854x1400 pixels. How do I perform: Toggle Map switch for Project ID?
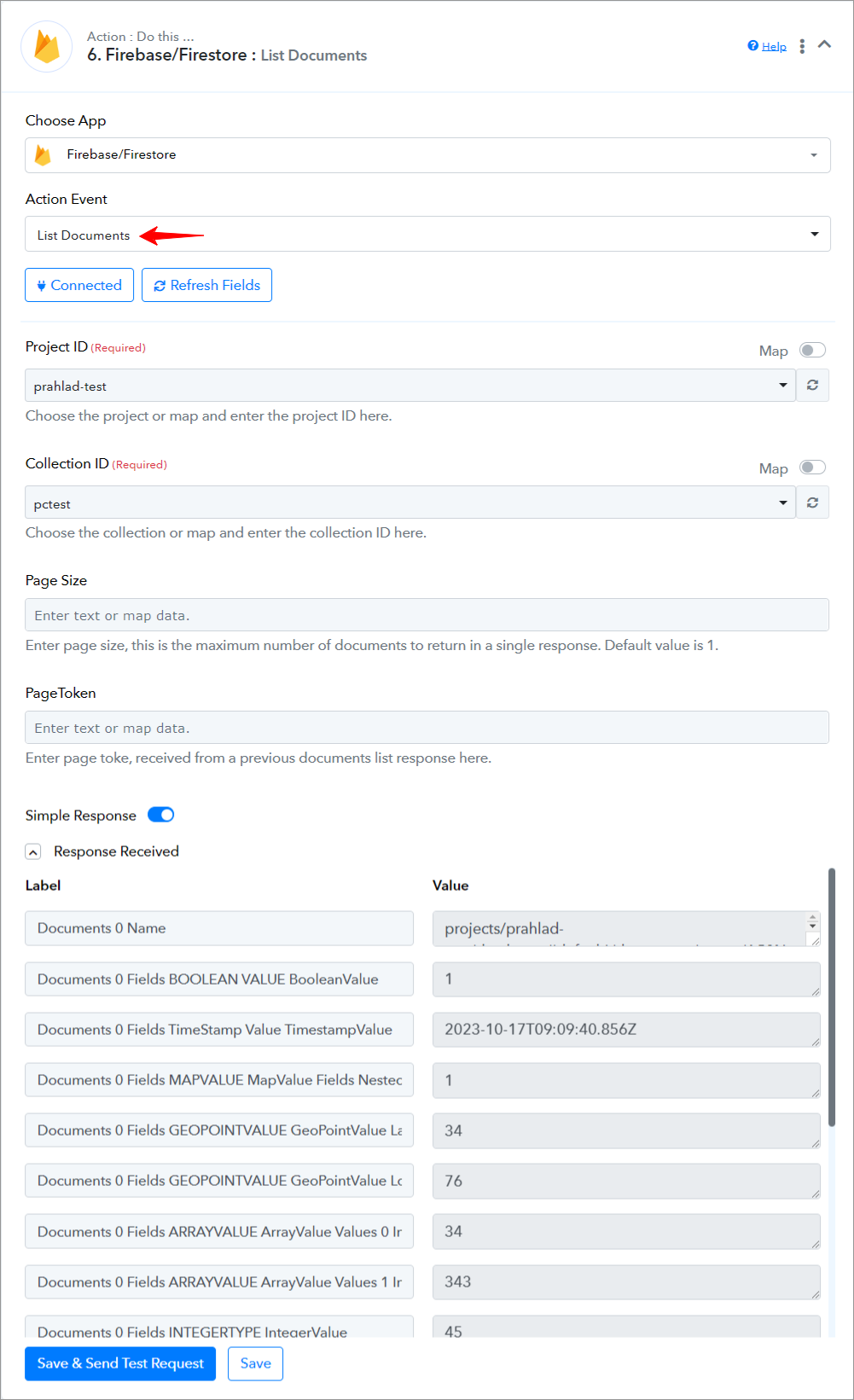pyautogui.click(x=812, y=350)
